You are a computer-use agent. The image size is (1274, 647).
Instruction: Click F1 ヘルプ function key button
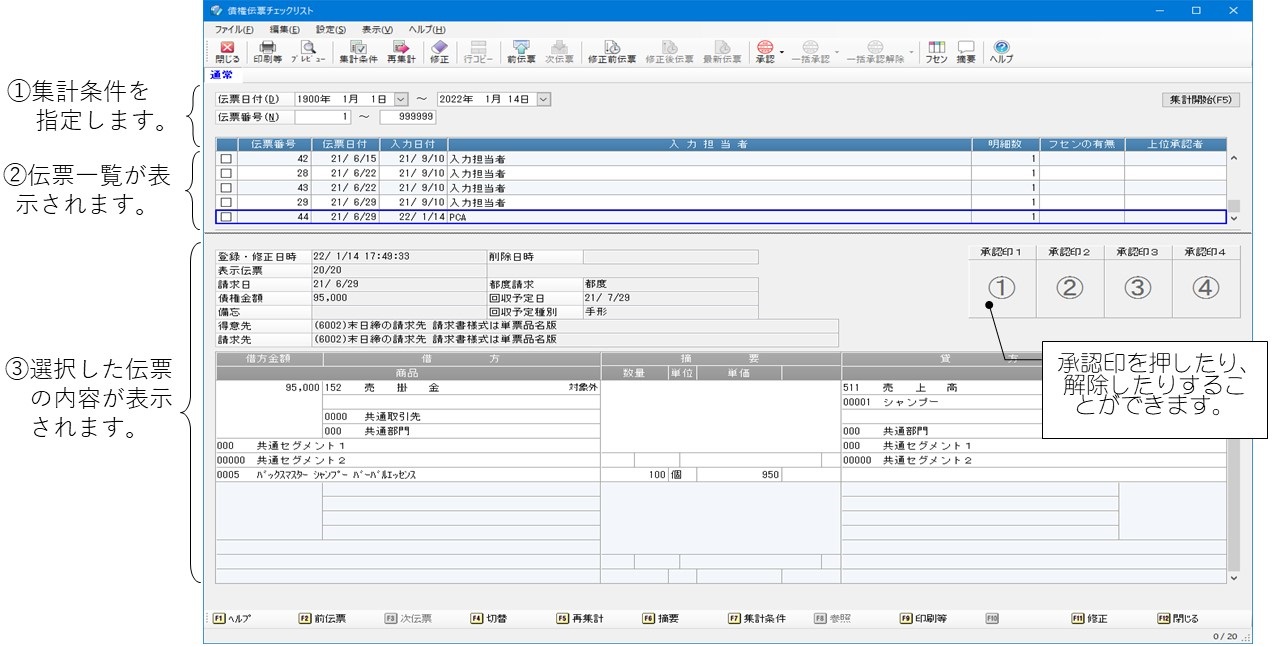[232, 619]
